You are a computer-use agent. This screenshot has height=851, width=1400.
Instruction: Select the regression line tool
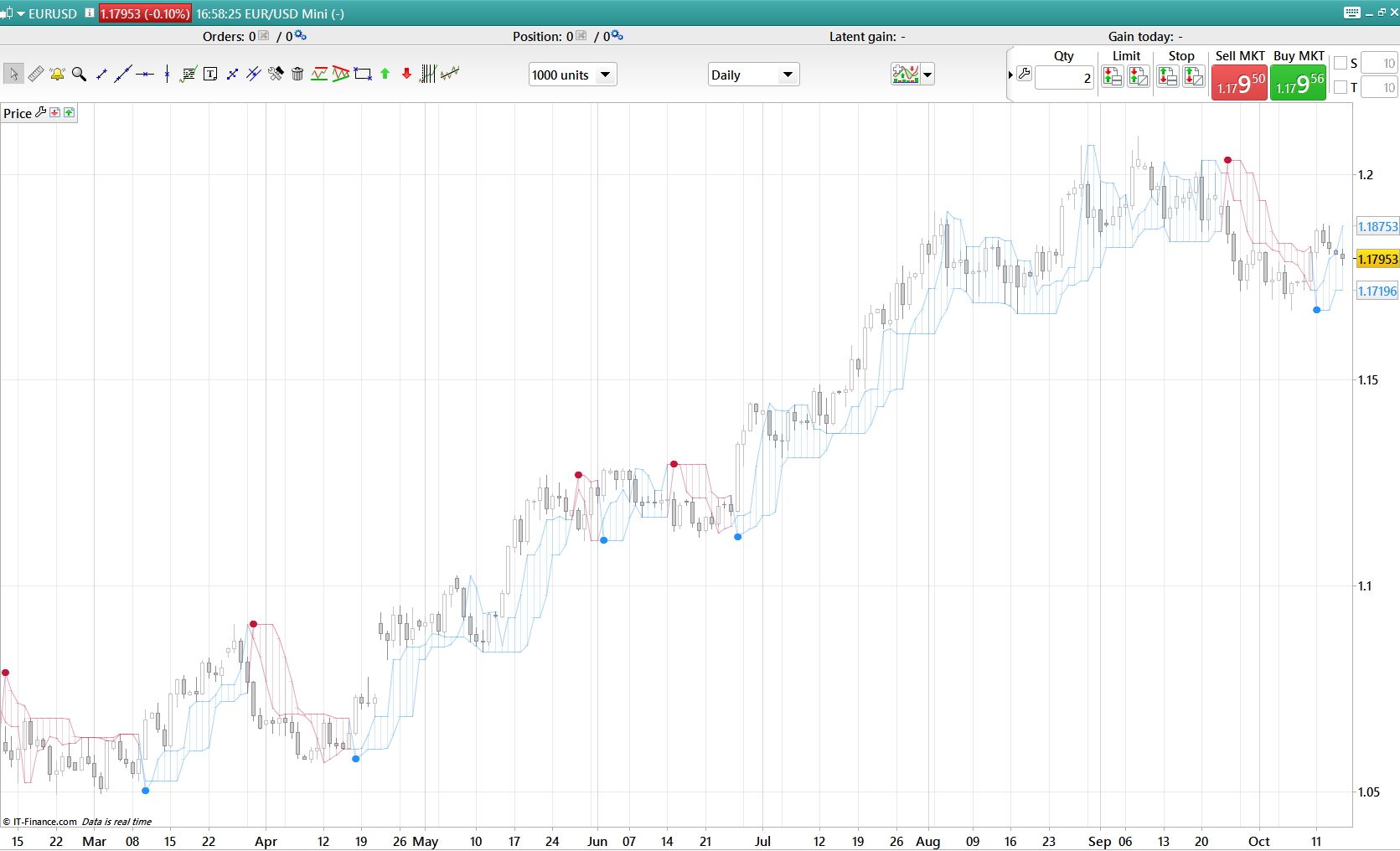coord(450,74)
